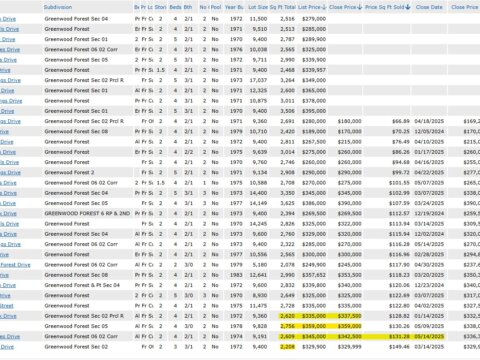Click the $279,000 list price
Image resolution: width=480 pixels, height=360 pixels.
click(314, 19)
